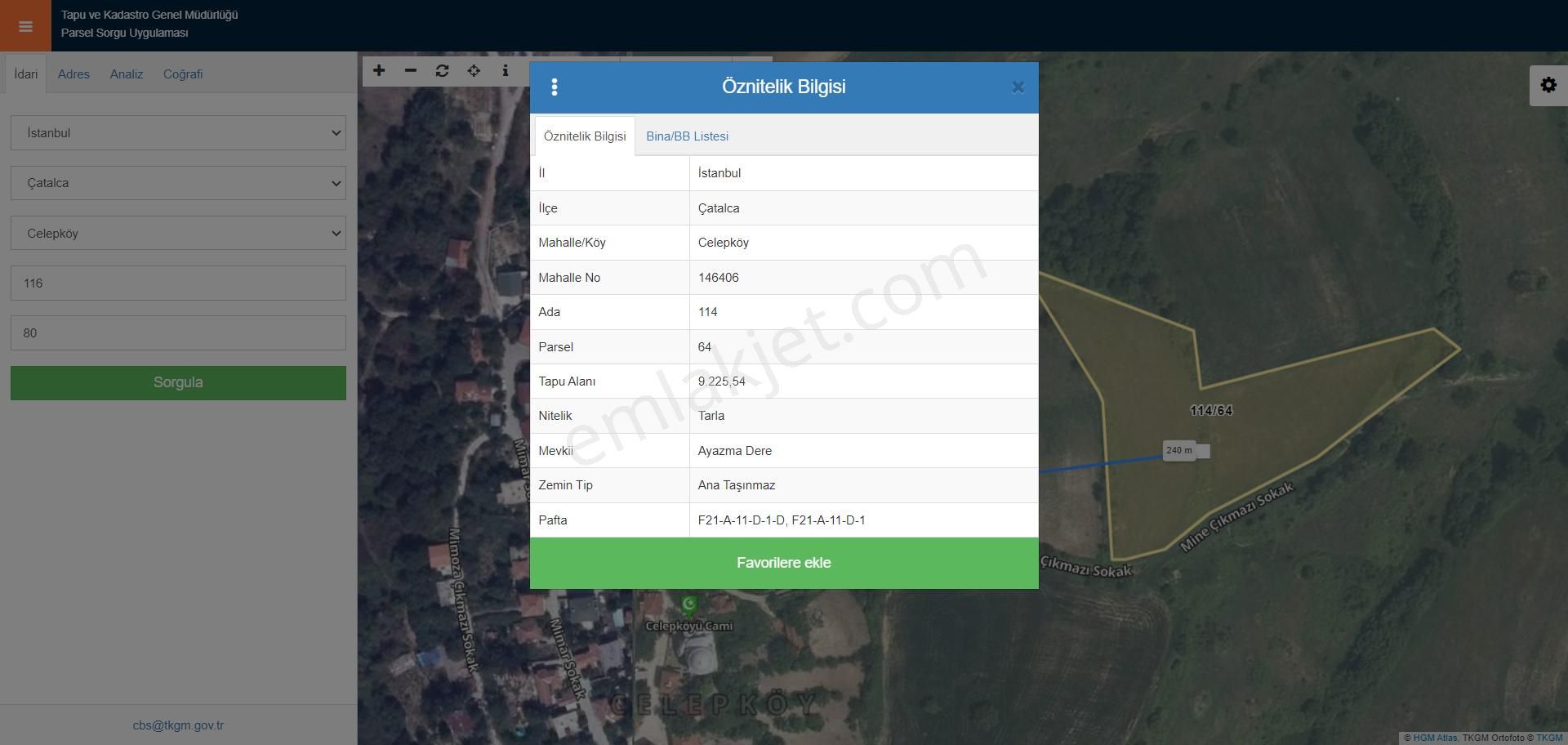1568x745 pixels.
Task: Click the Parsel Sorgu Uygulaması header title
Action: [124, 33]
